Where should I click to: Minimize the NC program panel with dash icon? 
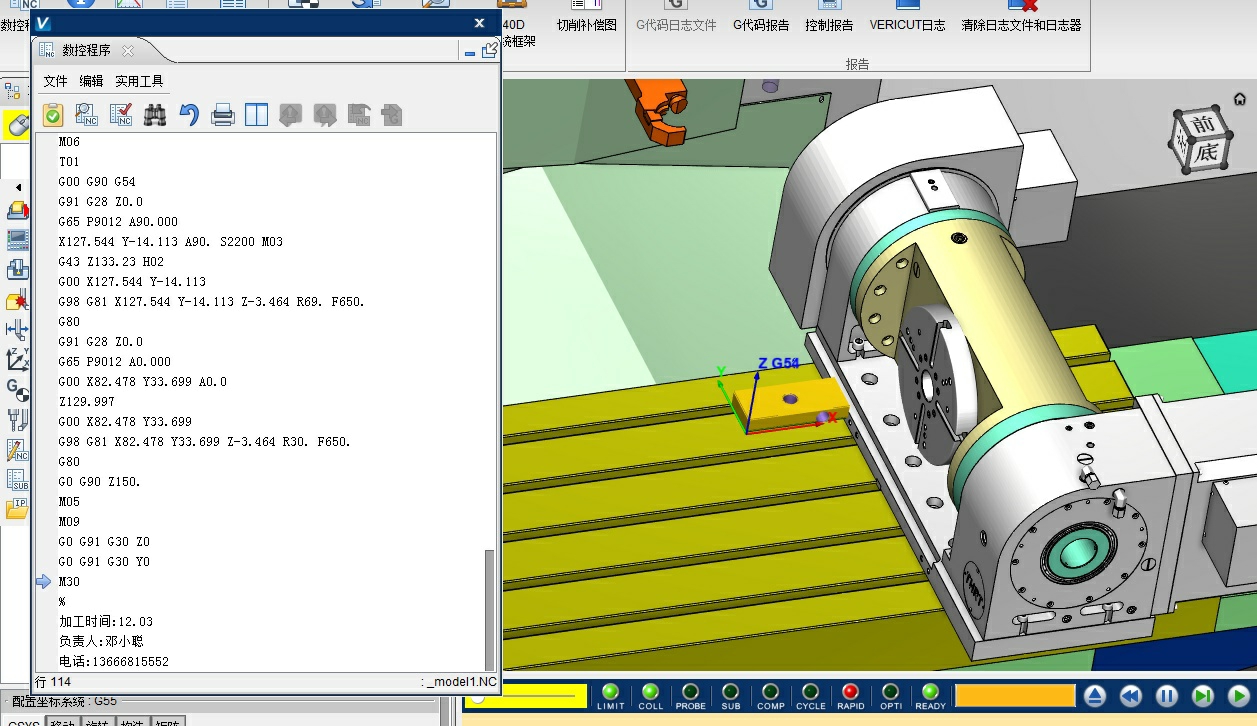[470, 52]
